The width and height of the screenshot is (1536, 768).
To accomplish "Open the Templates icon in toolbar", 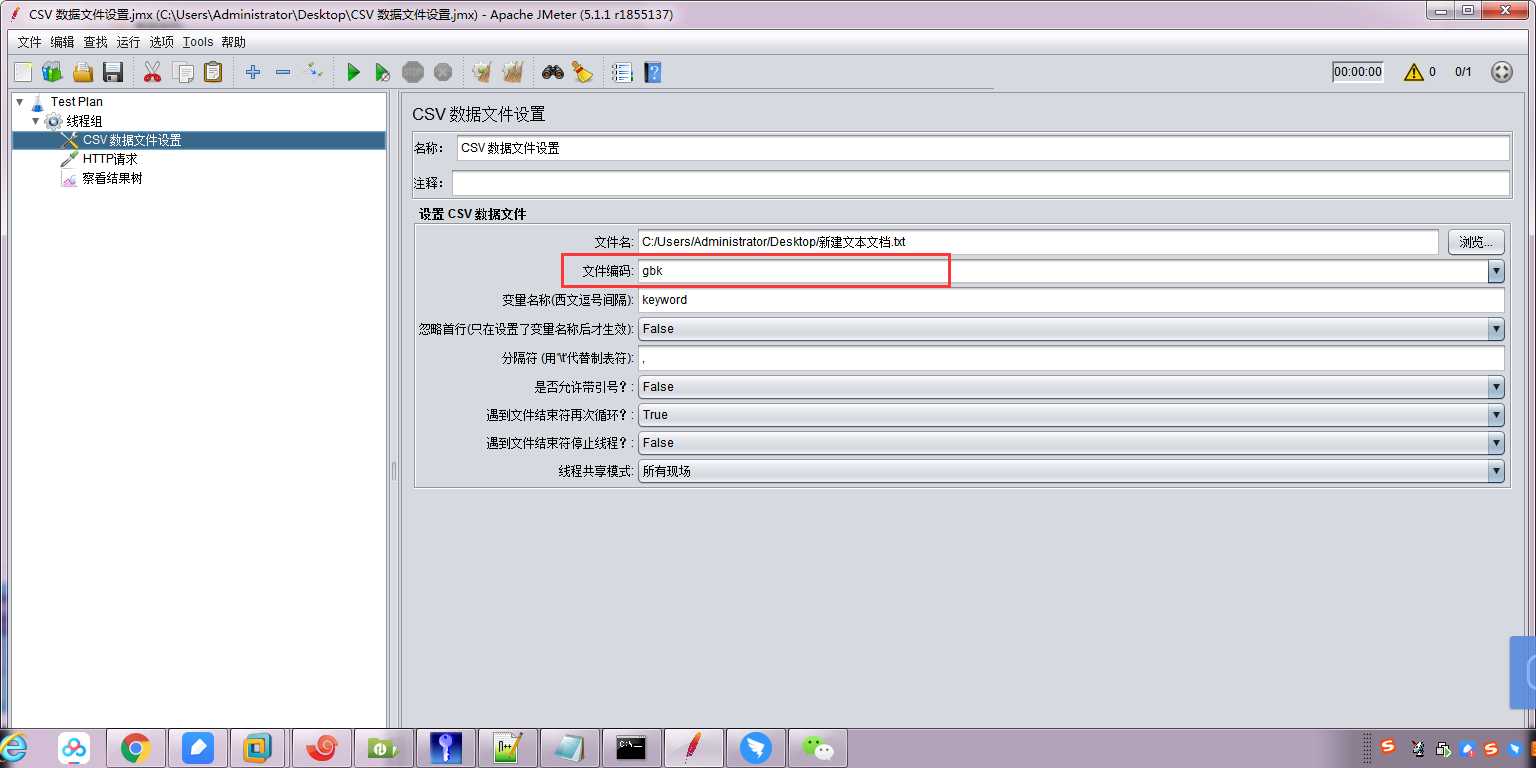I will coord(52,72).
